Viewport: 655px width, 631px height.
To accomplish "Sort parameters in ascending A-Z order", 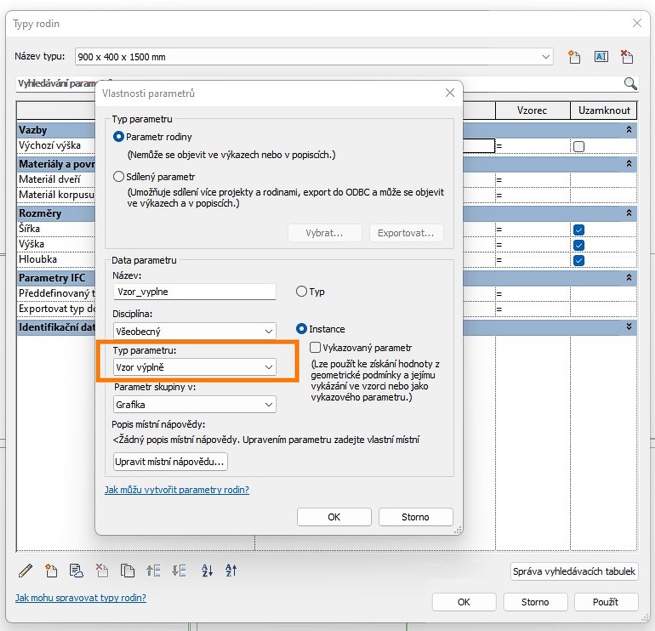I will (x=207, y=571).
